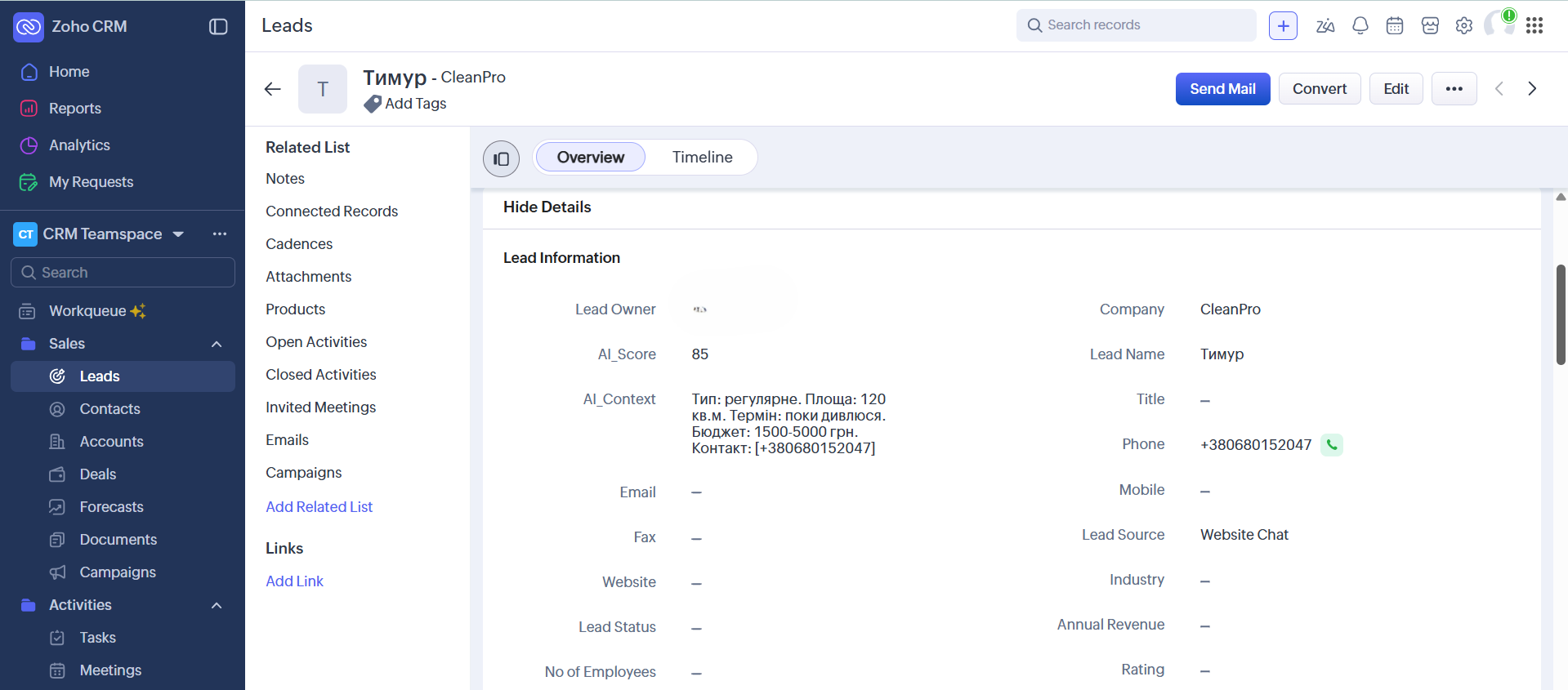
Task: Click the Add Related List link
Action: pyautogui.click(x=319, y=507)
